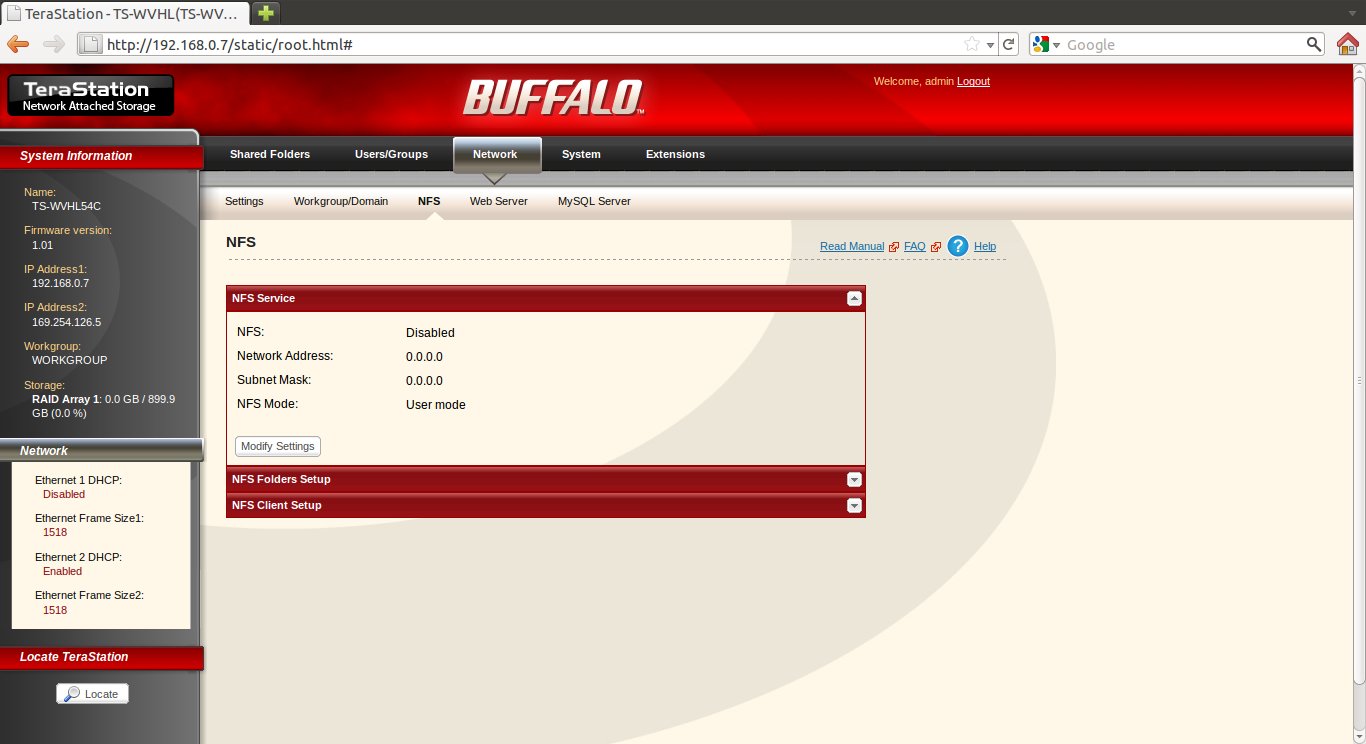Open the URL history dropdown arrow
This screenshot has height=744, width=1366.
pyautogui.click(x=990, y=45)
